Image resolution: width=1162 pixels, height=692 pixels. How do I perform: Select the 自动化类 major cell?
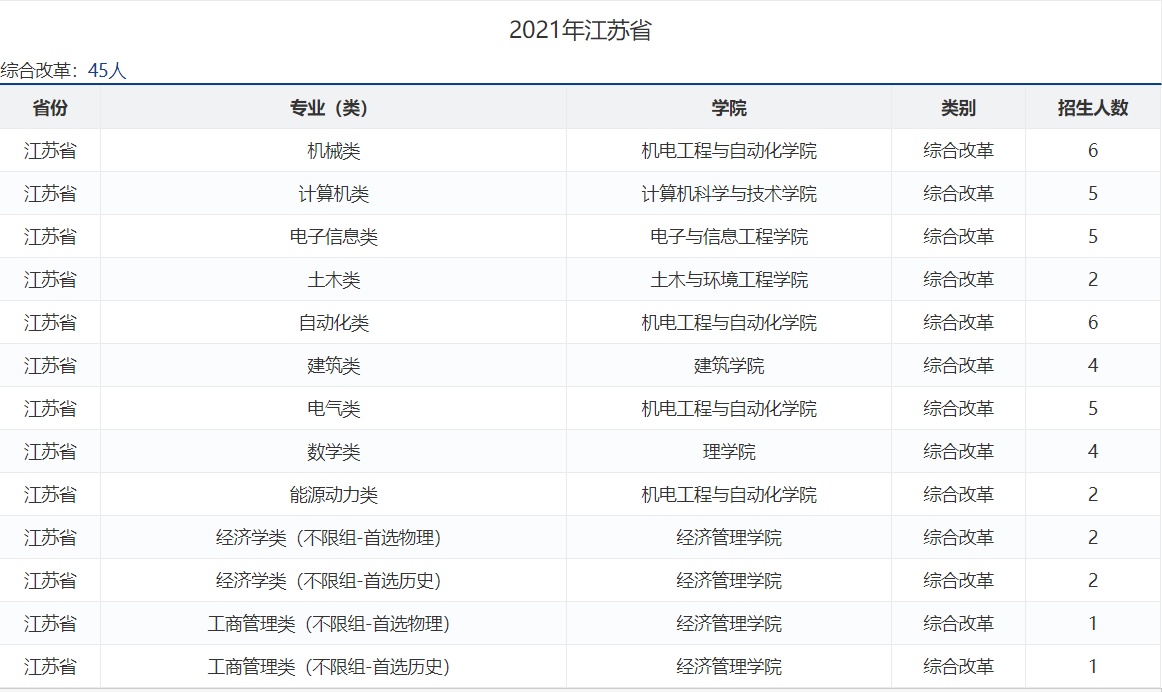(x=333, y=323)
